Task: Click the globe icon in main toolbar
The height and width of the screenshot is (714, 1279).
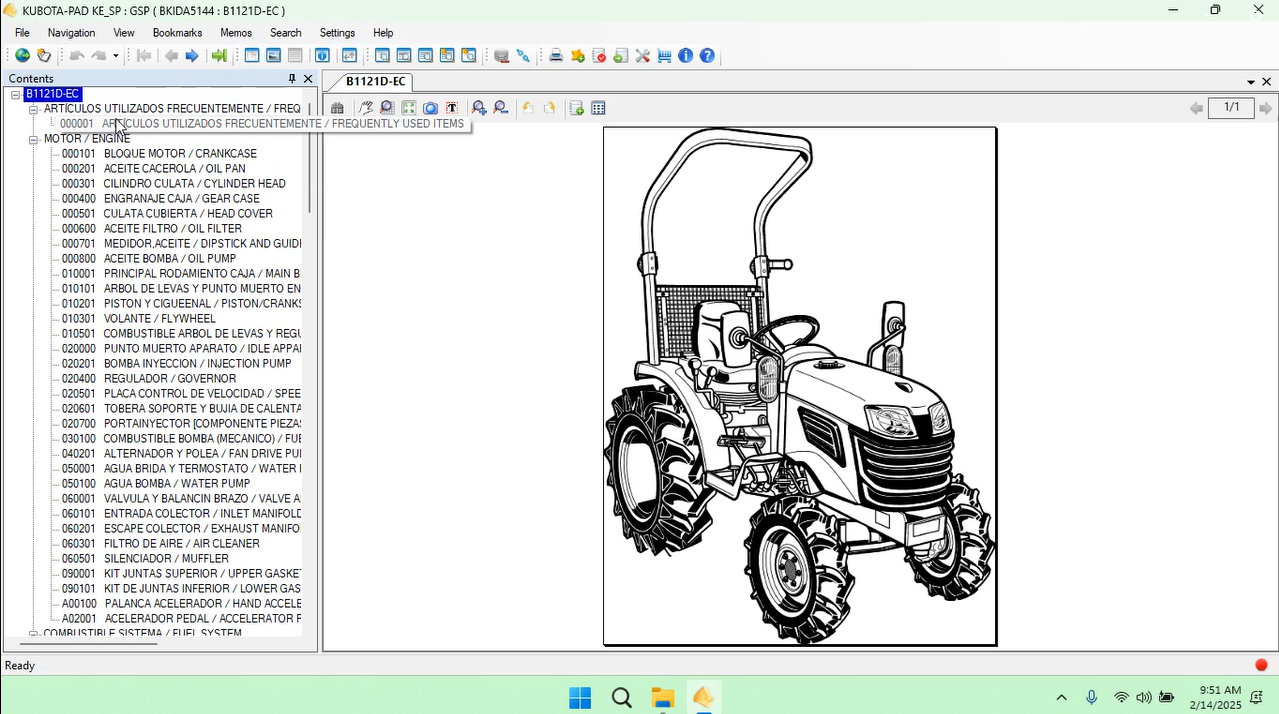Action: (22, 56)
